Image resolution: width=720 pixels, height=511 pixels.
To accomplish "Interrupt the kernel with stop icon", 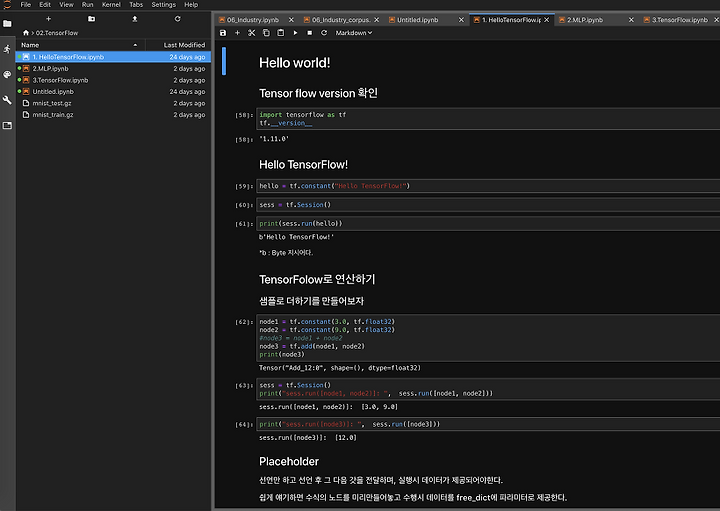I will (x=309, y=33).
